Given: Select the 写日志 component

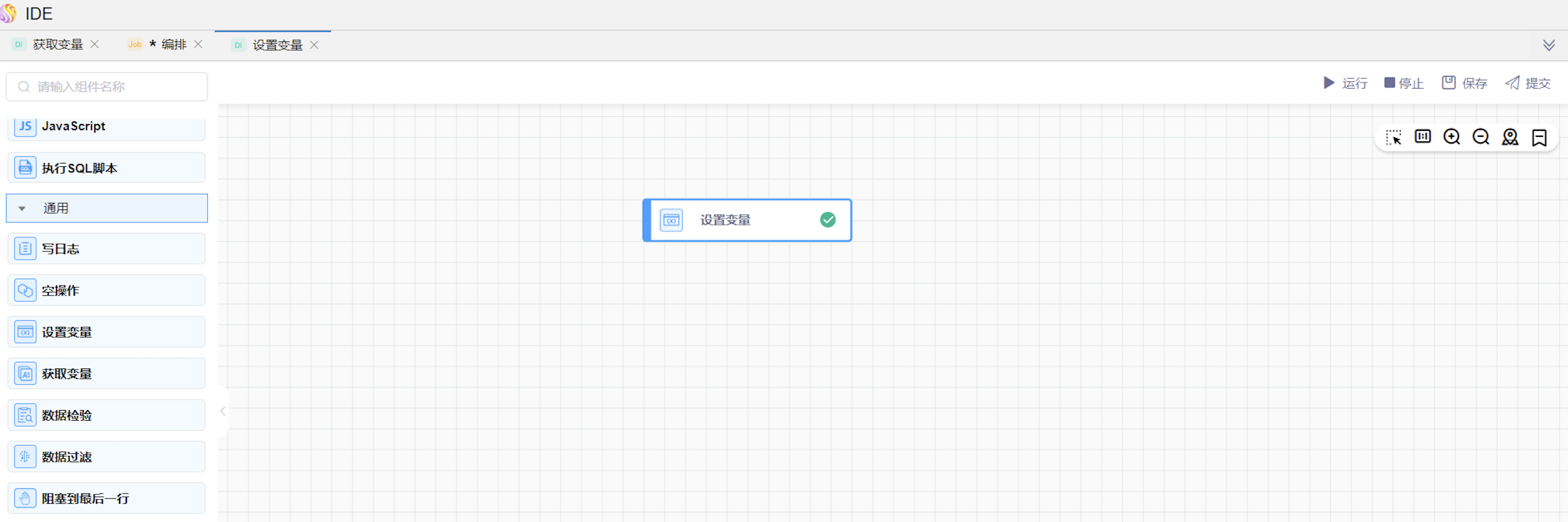Looking at the screenshot, I should [106, 248].
